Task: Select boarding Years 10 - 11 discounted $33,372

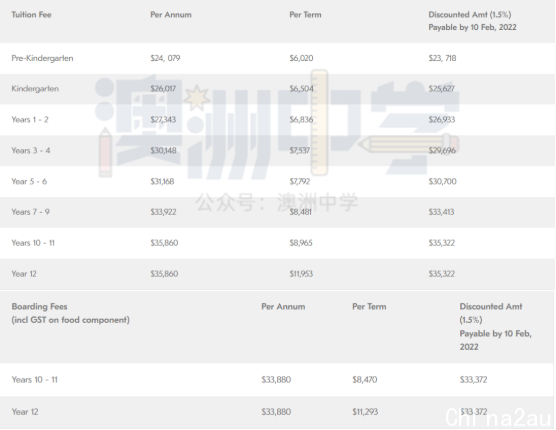Action: click(x=473, y=380)
